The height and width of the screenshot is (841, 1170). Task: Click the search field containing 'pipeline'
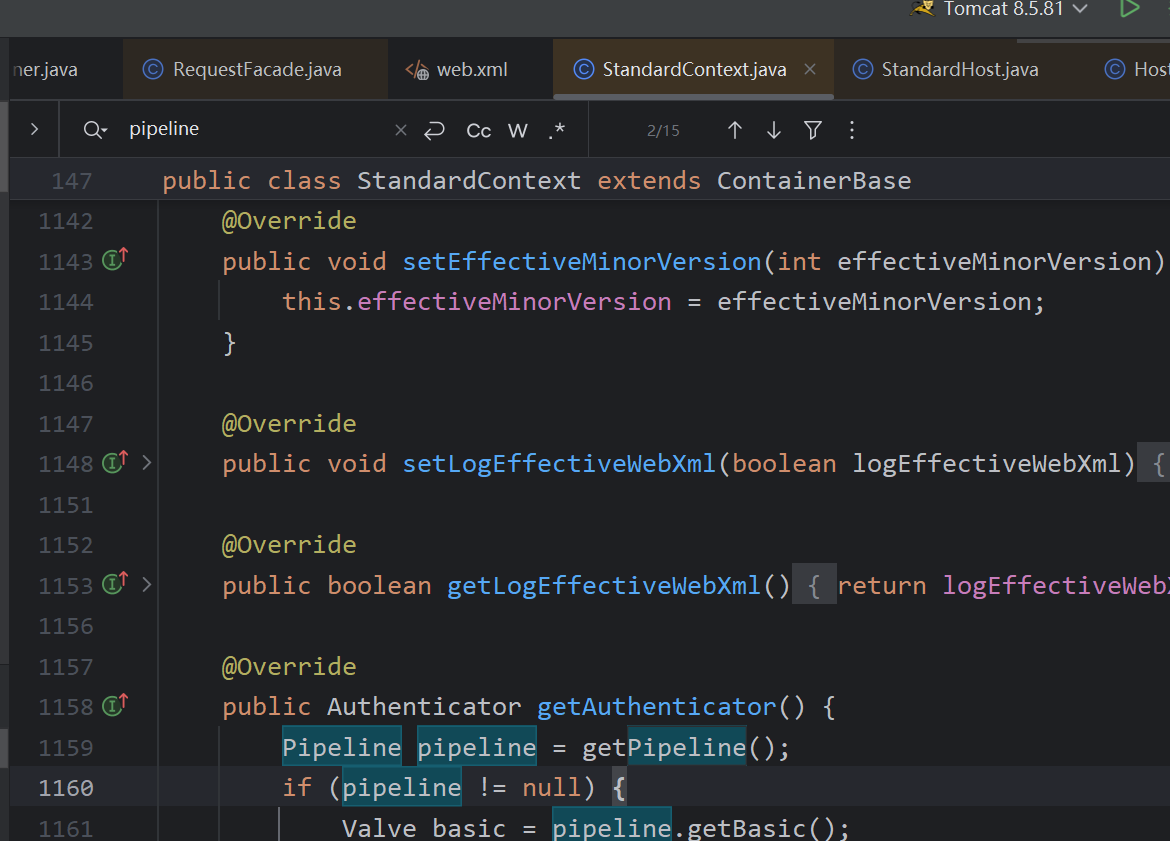click(250, 129)
